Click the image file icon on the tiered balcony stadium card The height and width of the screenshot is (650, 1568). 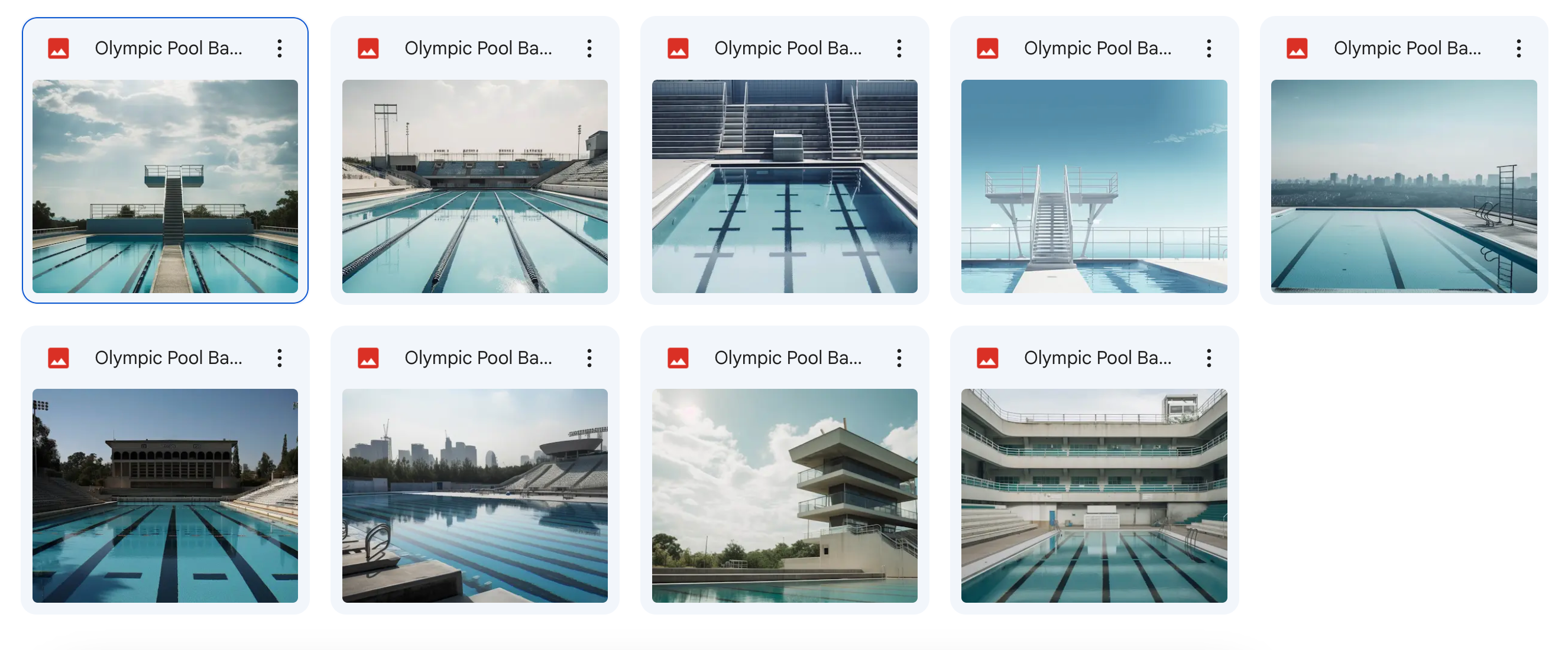click(987, 358)
